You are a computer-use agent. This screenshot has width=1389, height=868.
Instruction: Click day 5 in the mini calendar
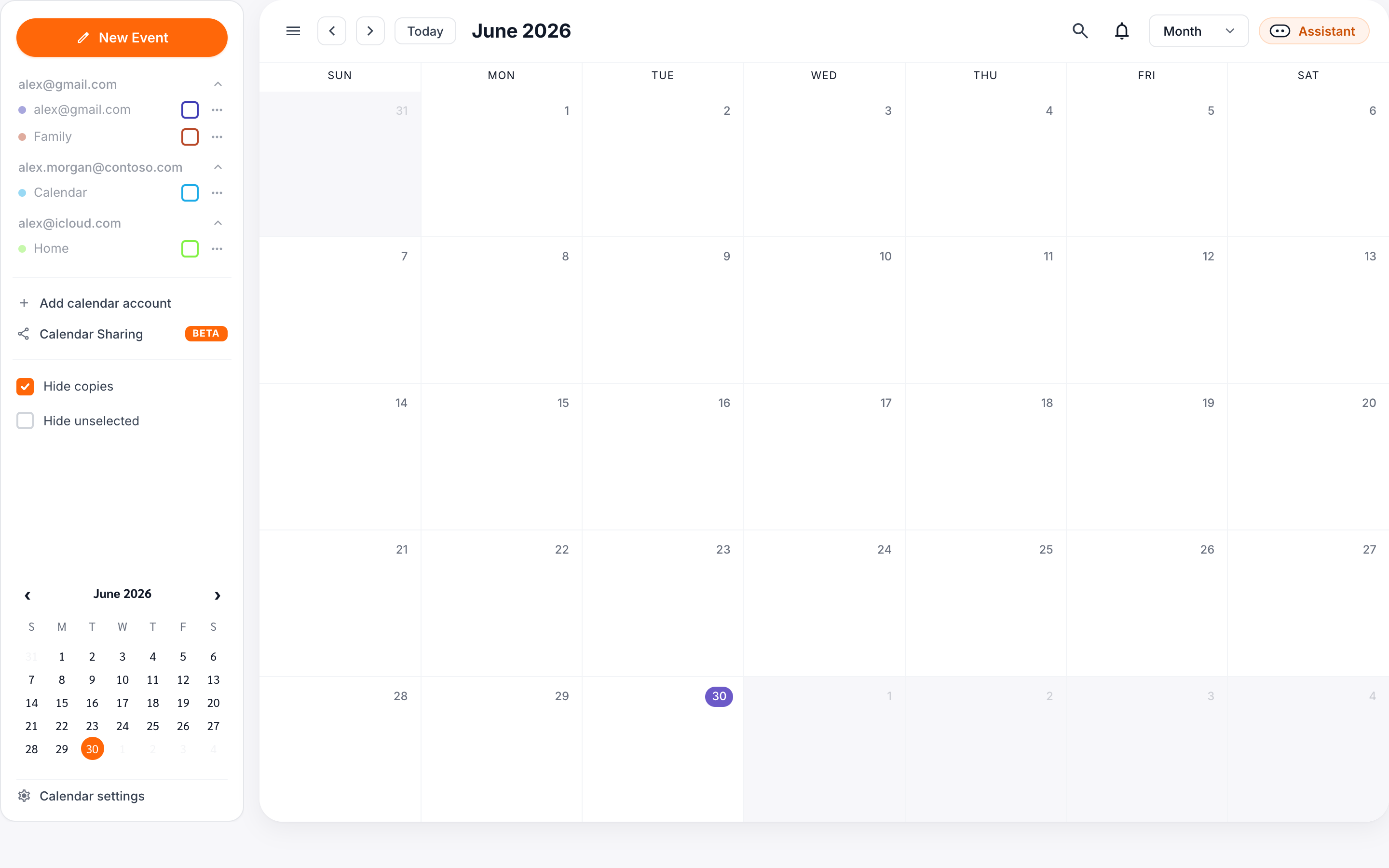[x=183, y=656]
